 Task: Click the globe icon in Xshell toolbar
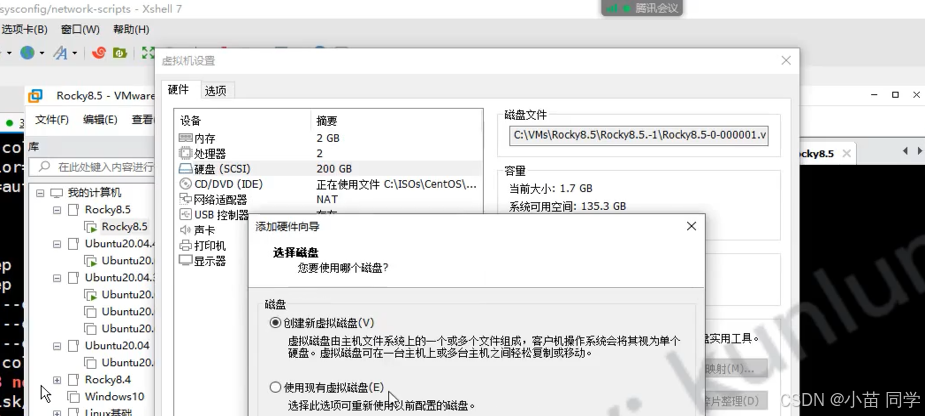27,53
